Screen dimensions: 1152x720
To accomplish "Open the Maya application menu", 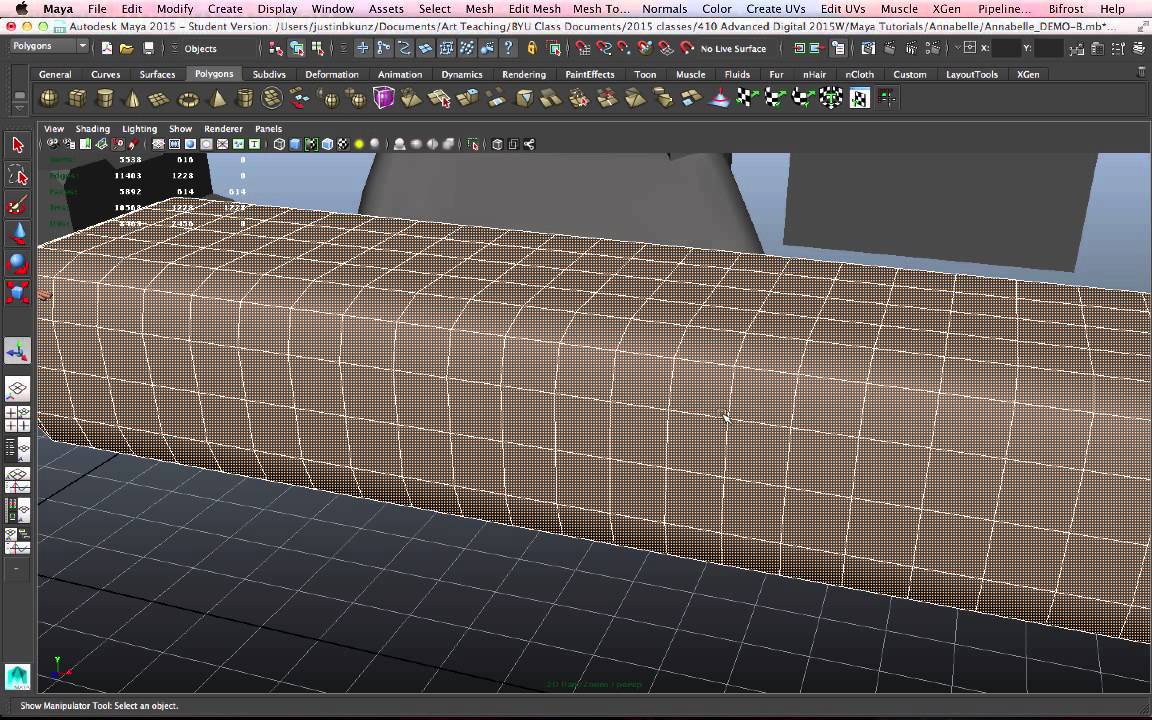I will 58,9.
